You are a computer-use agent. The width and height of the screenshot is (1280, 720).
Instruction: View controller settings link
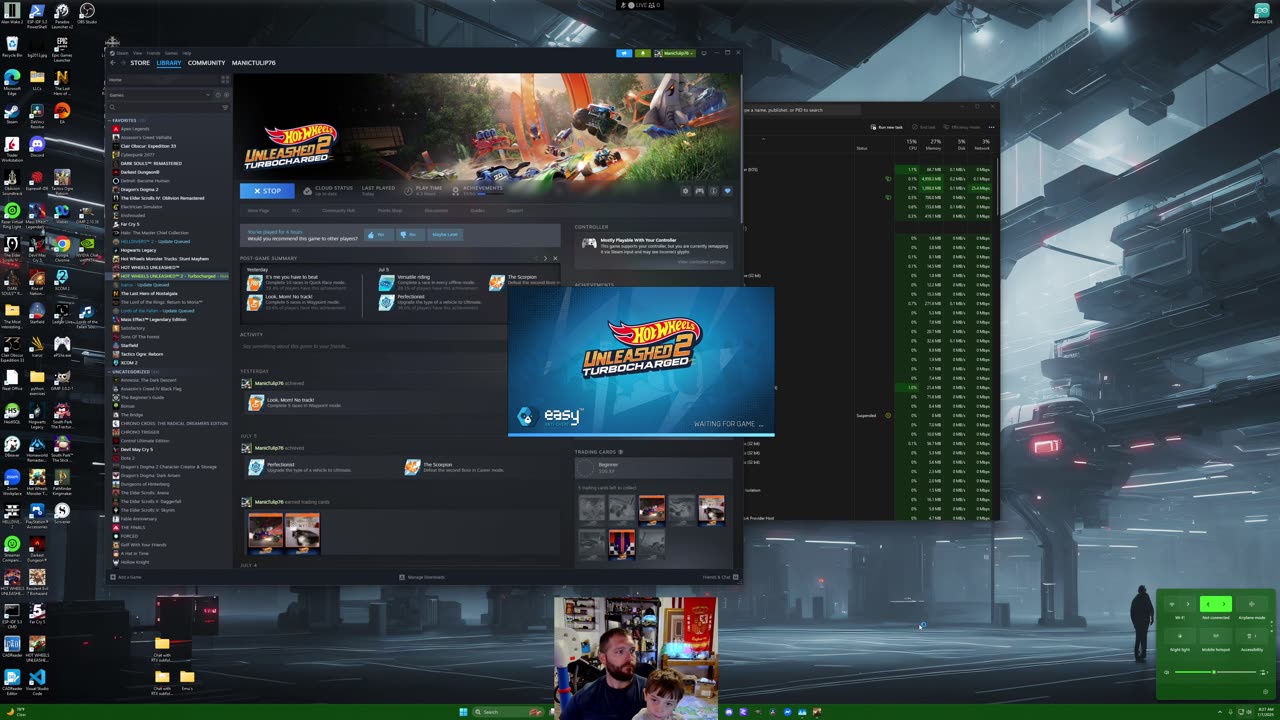point(702,262)
